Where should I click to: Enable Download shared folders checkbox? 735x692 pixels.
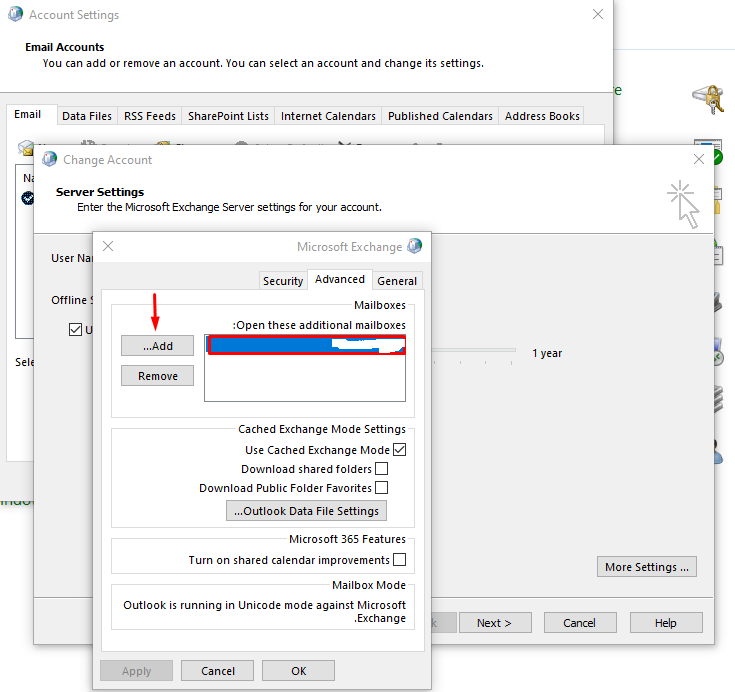(x=382, y=469)
